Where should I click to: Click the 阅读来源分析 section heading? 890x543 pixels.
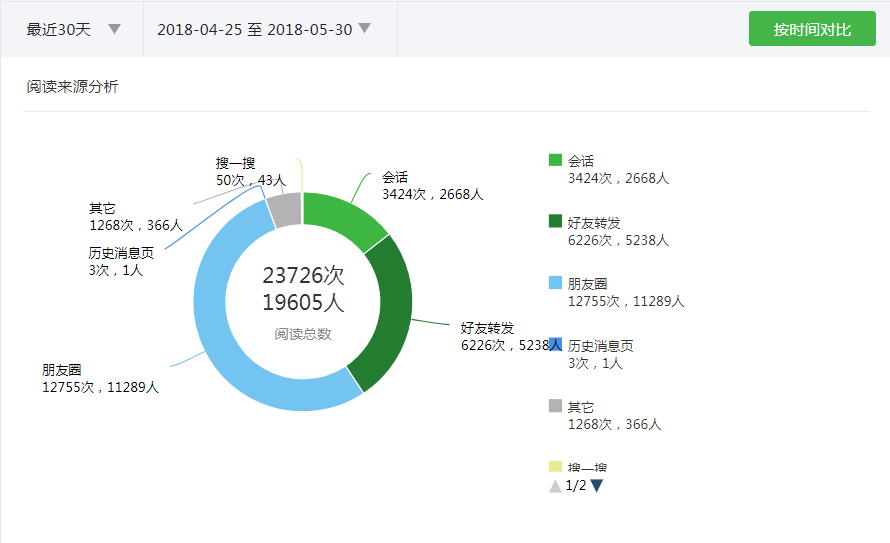coord(72,87)
